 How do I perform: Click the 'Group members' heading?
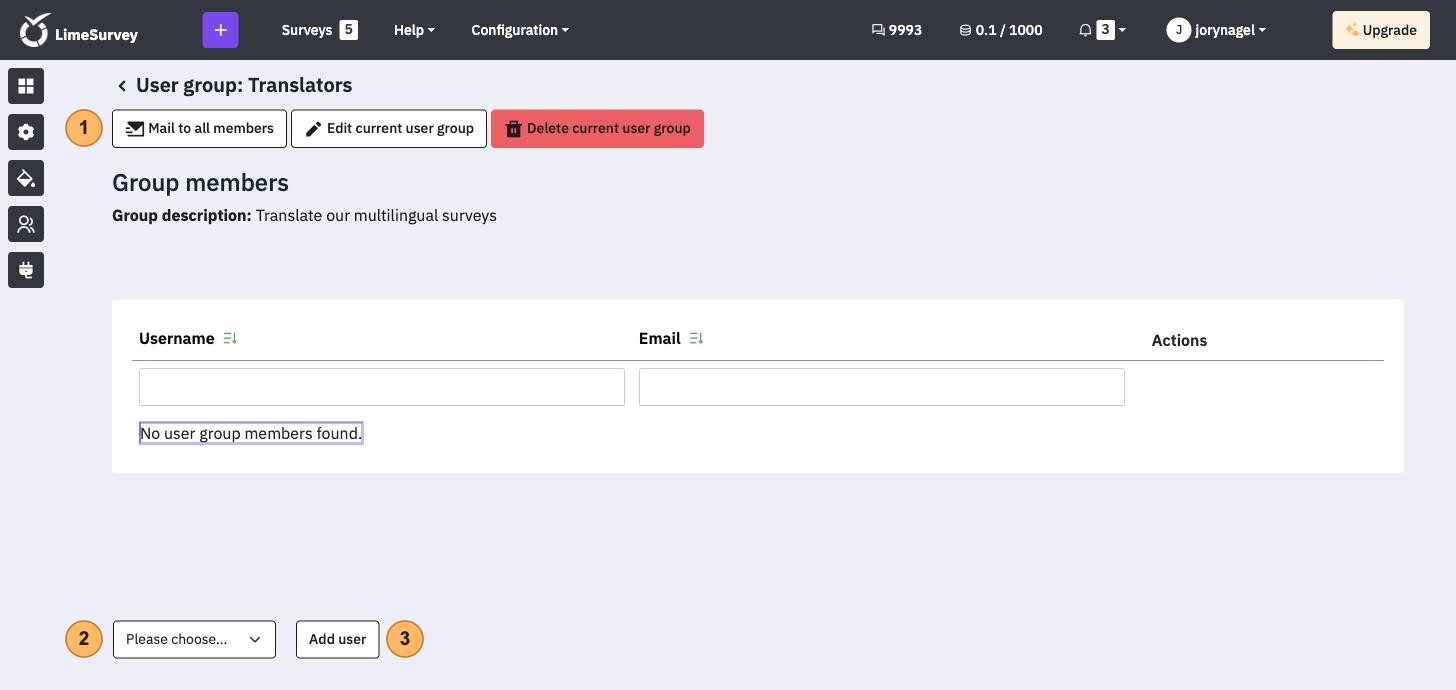200,183
